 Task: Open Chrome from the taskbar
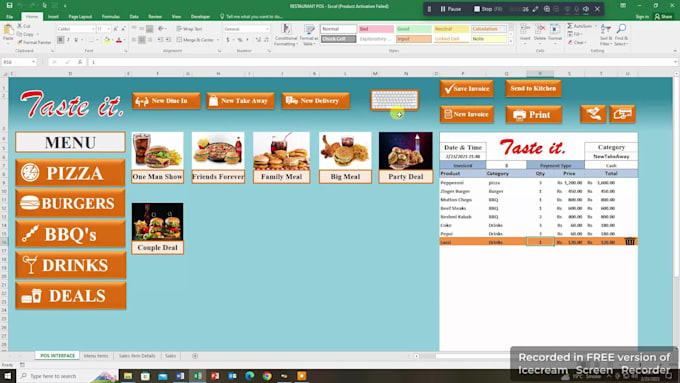tap(267, 376)
